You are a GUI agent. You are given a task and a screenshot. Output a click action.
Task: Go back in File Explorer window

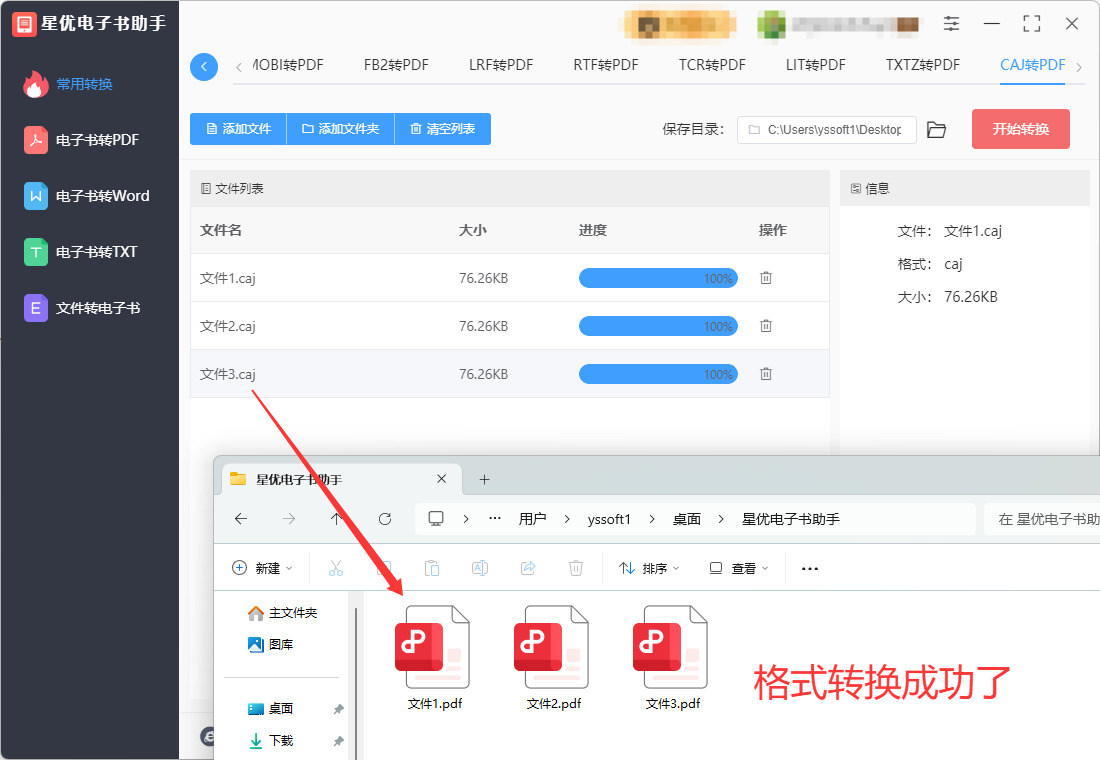click(x=241, y=519)
